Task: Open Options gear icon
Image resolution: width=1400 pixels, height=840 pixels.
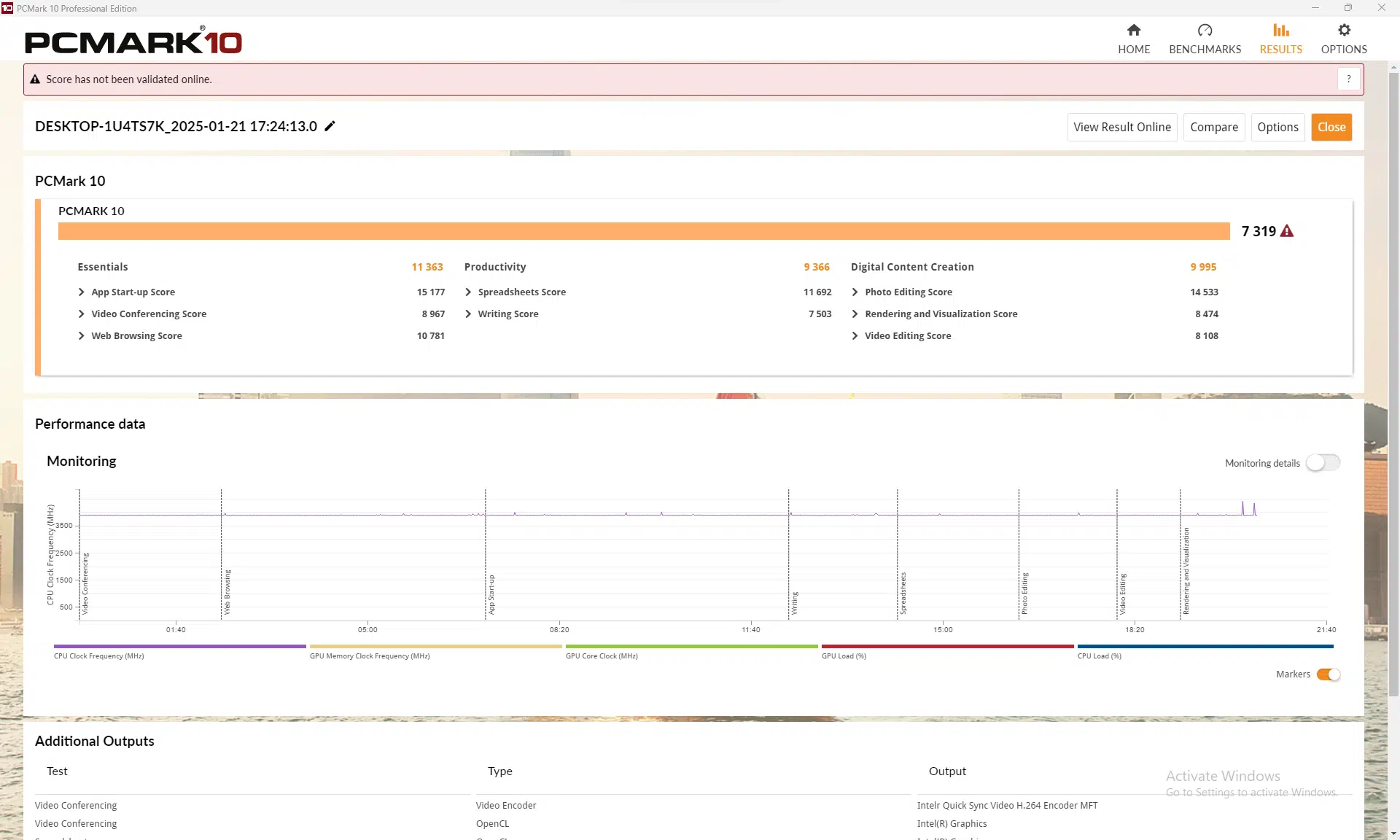Action: click(x=1344, y=30)
